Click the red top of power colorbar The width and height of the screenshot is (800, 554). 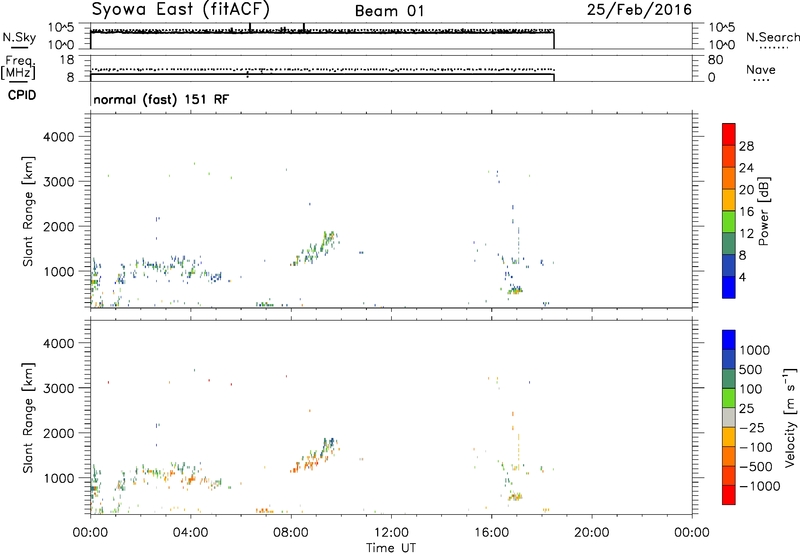[x=729, y=134]
